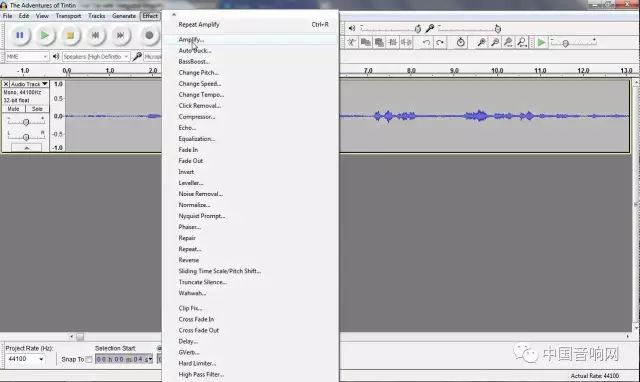Click the Undo arrow icon
Screen dimensions: 640x382
[426, 42]
